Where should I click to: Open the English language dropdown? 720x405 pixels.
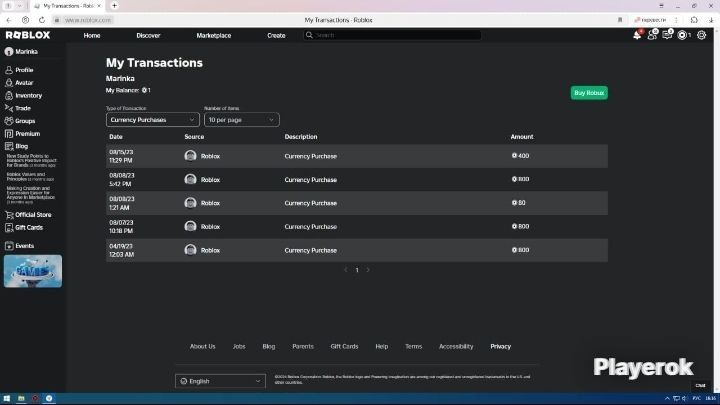click(x=220, y=381)
